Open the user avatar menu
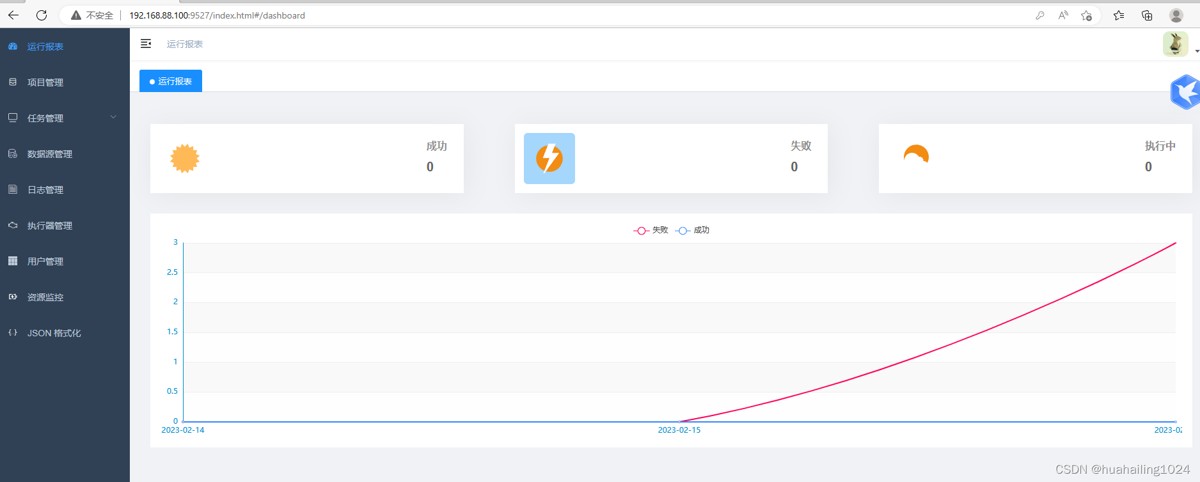Viewport: 1200px width, 482px height. coord(1175,44)
